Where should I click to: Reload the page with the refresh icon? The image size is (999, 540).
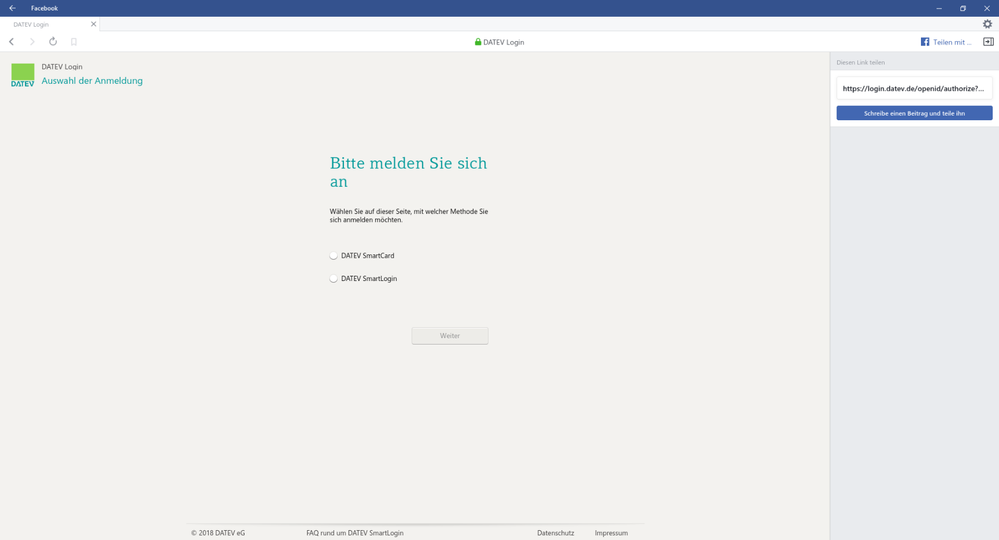[x=53, y=41]
